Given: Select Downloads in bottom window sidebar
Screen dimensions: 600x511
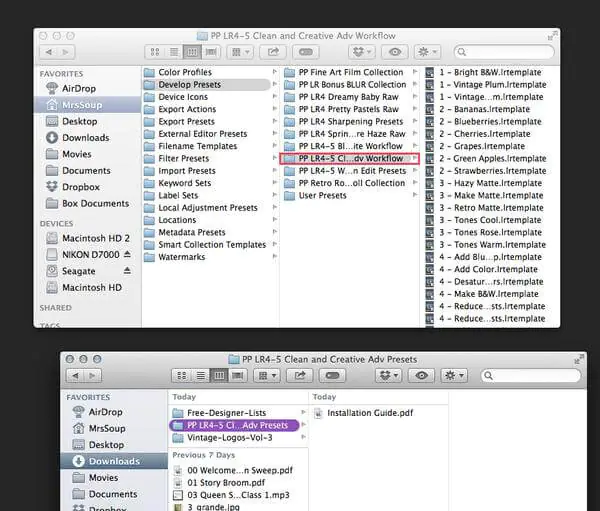Looking at the screenshot, I should 114,461.
